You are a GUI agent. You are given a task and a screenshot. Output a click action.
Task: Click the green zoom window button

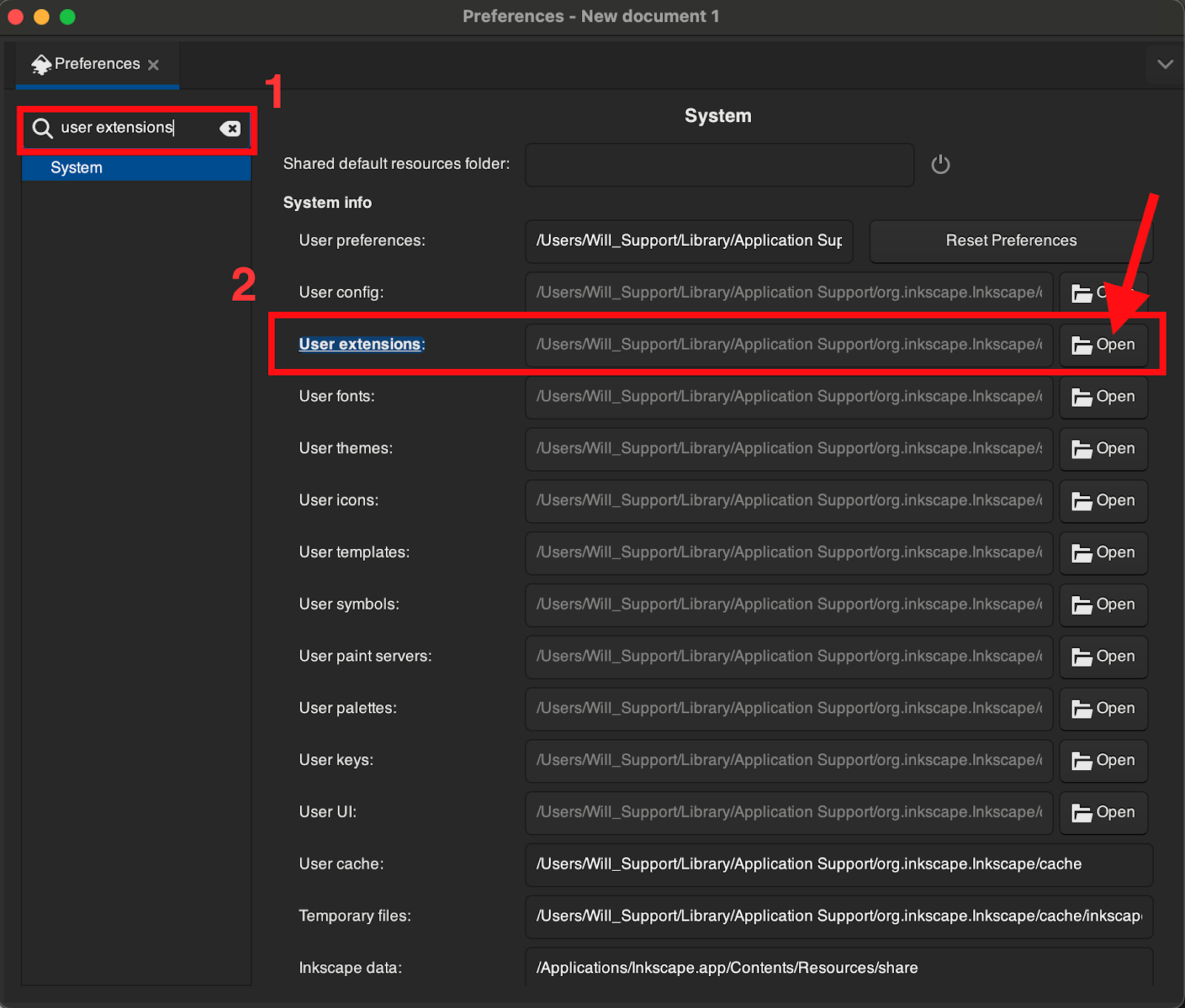[x=67, y=16]
